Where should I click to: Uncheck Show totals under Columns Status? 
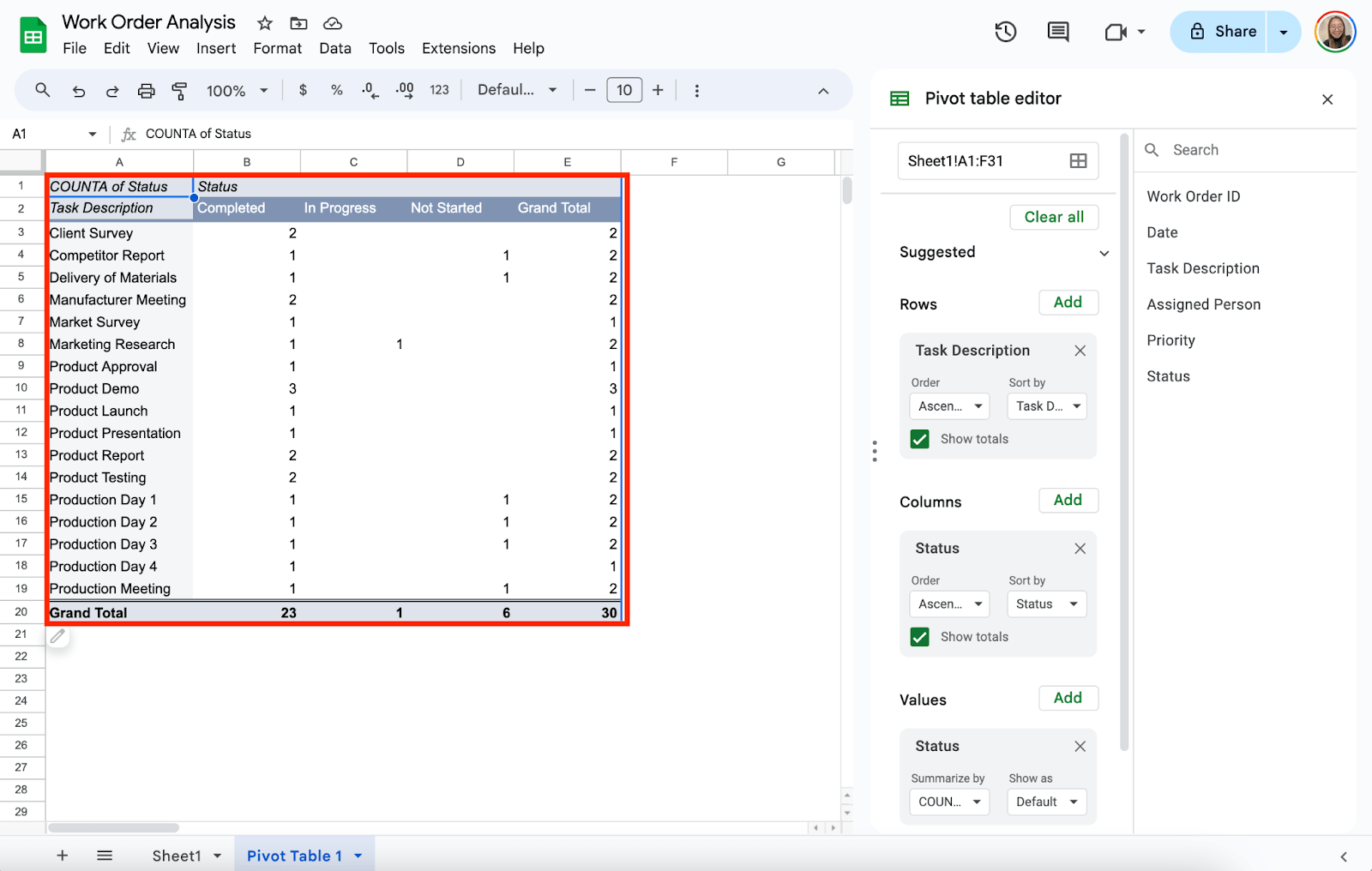pyautogui.click(x=920, y=637)
